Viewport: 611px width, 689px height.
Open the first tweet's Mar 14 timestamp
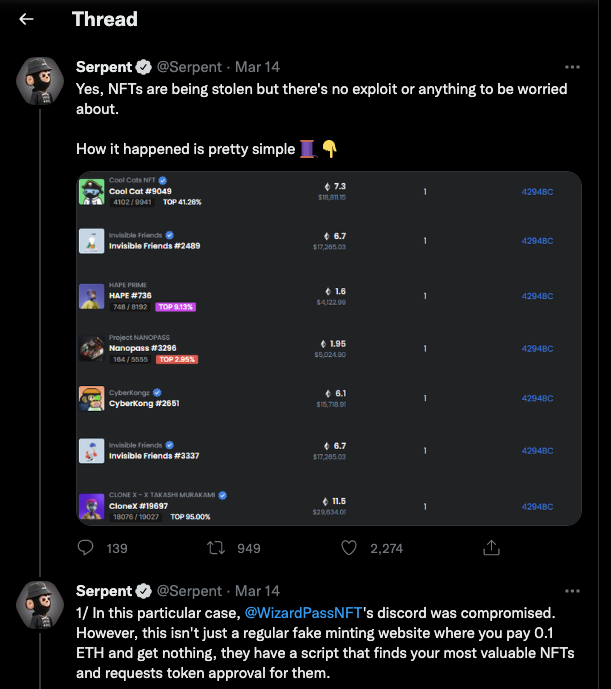257,67
